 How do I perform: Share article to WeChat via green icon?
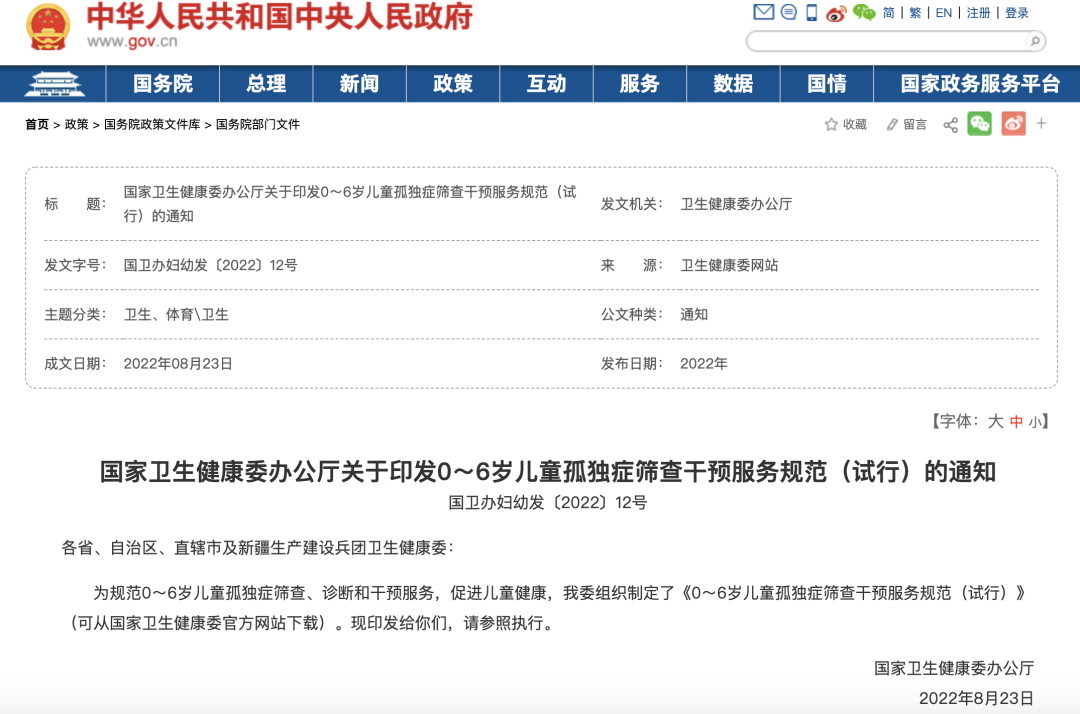click(x=980, y=124)
